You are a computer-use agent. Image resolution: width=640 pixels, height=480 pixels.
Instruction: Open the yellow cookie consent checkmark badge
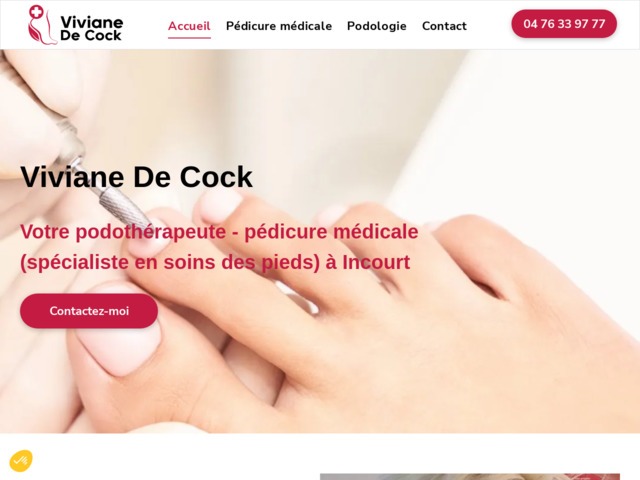click(21, 461)
